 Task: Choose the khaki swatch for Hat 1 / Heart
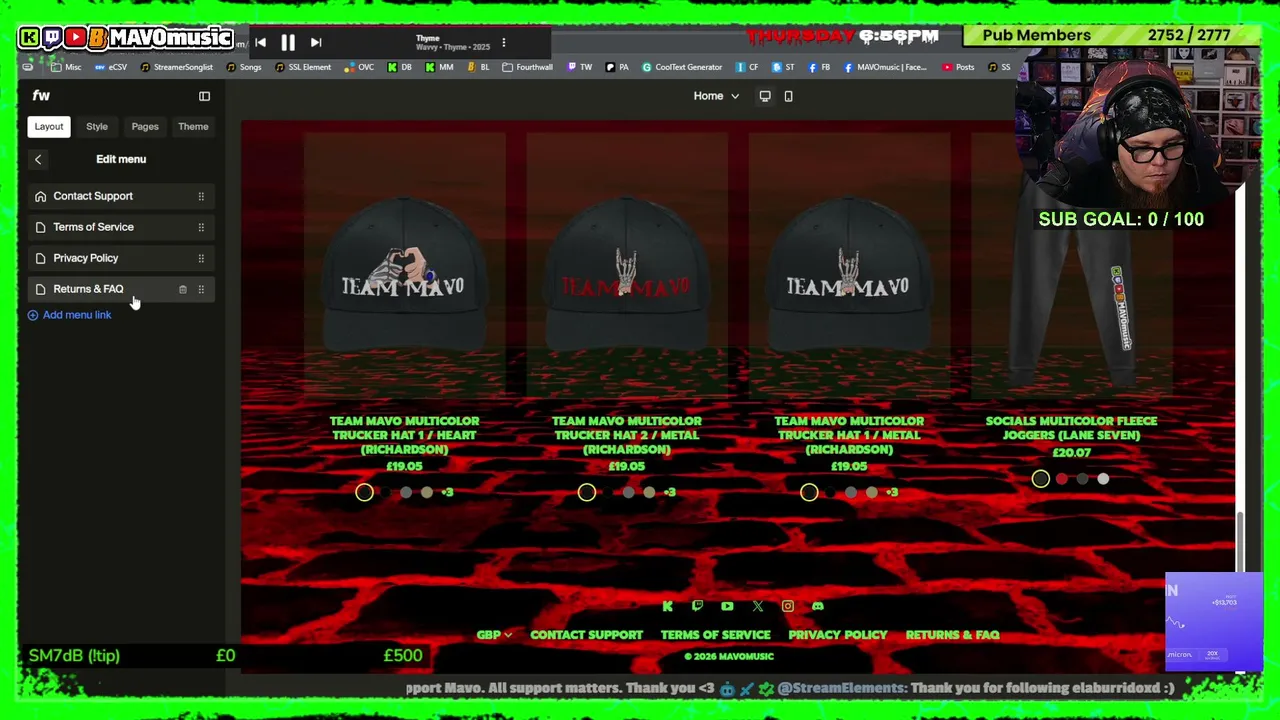(x=427, y=492)
